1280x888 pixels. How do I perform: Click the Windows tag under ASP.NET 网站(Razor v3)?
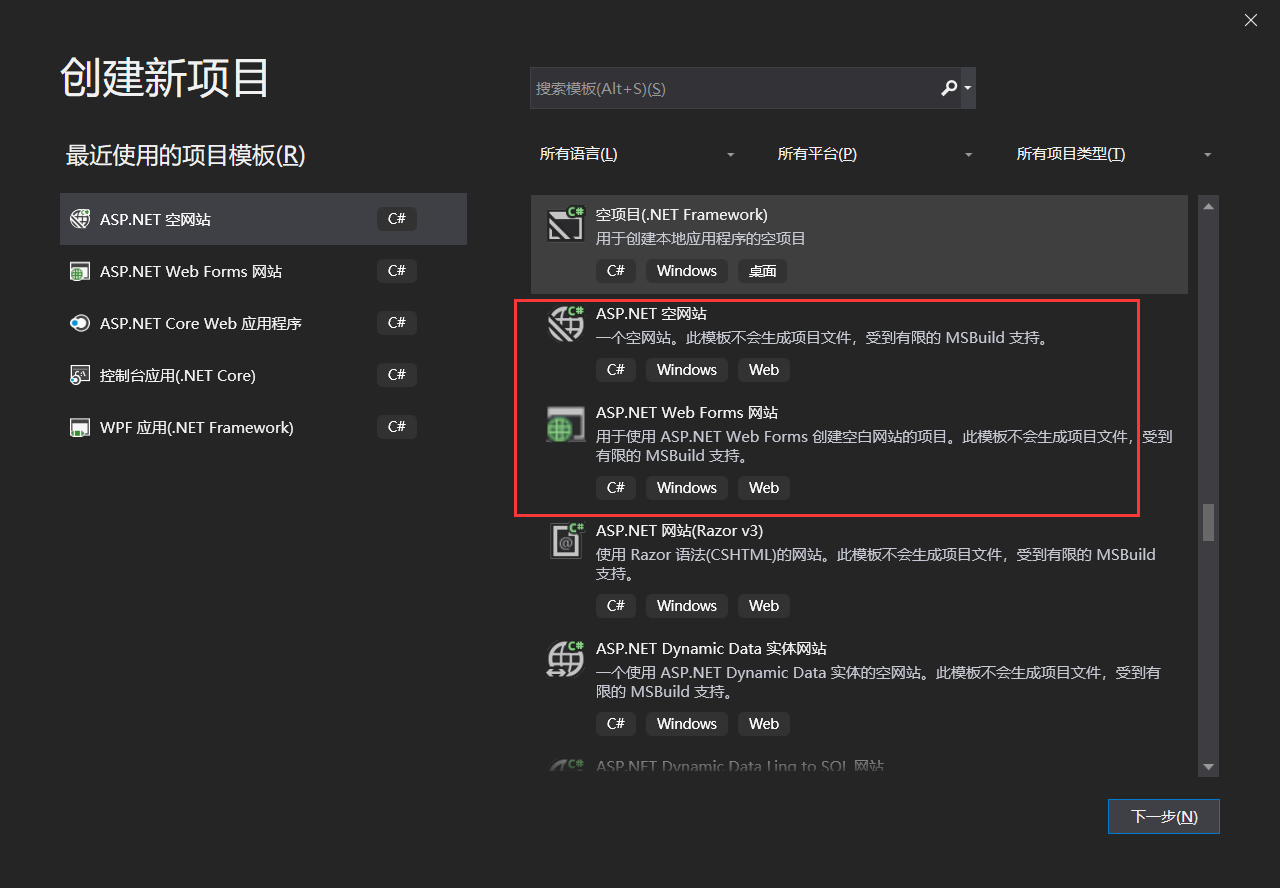click(687, 606)
